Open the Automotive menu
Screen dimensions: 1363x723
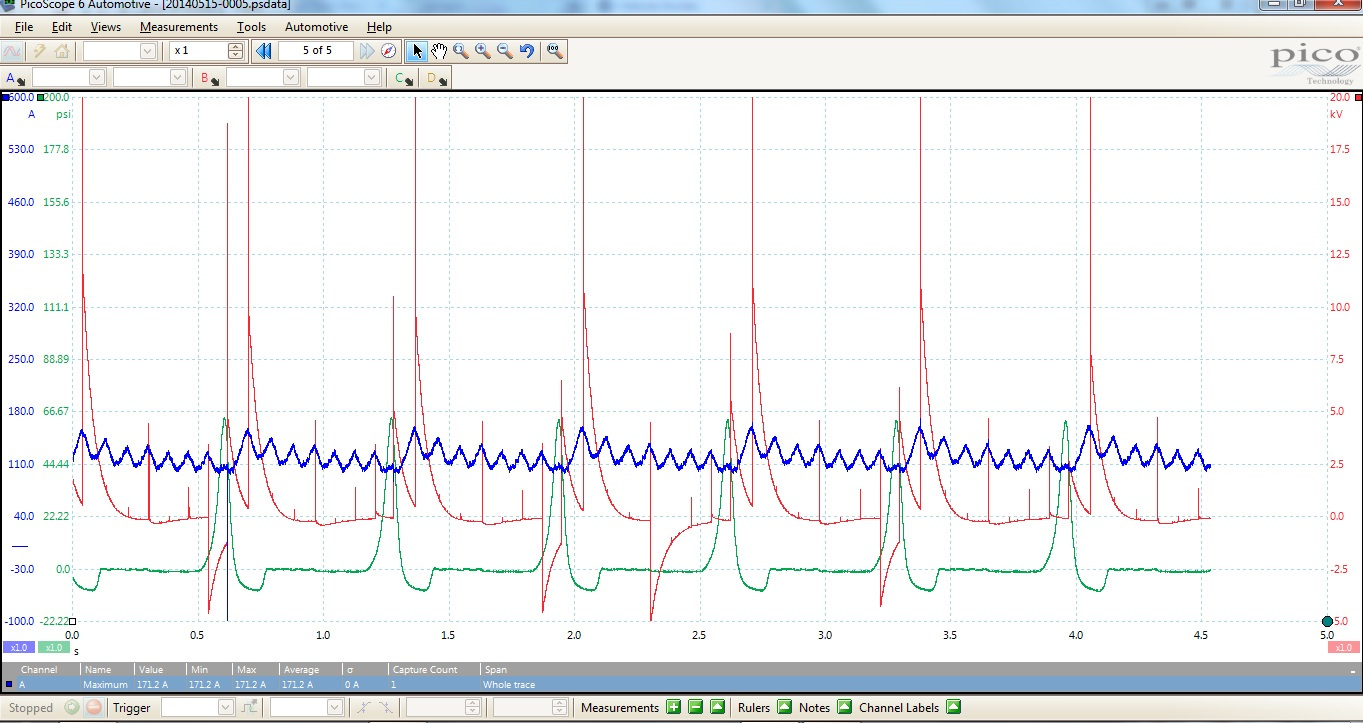click(x=316, y=27)
